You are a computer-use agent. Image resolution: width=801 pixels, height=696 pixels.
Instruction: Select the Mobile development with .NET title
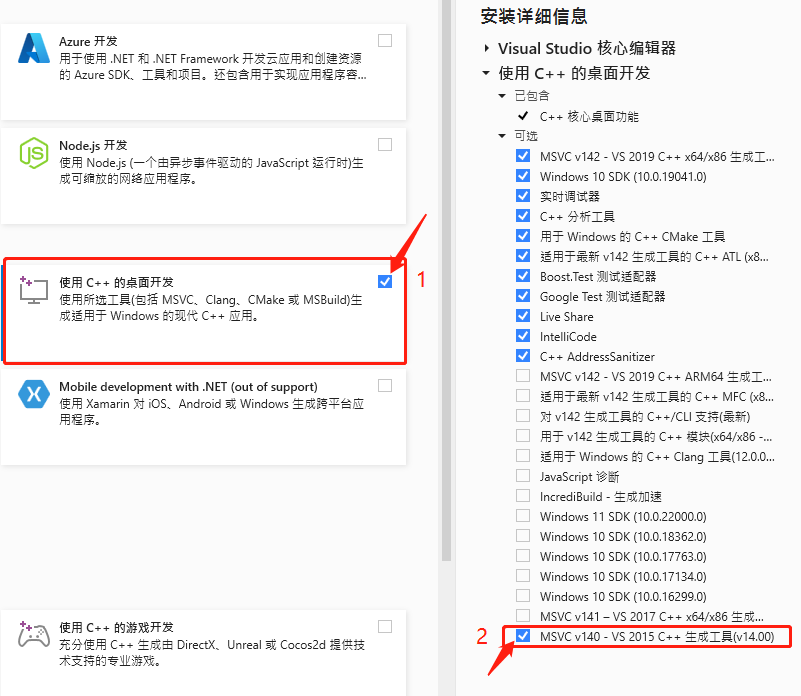pos(189,387)
